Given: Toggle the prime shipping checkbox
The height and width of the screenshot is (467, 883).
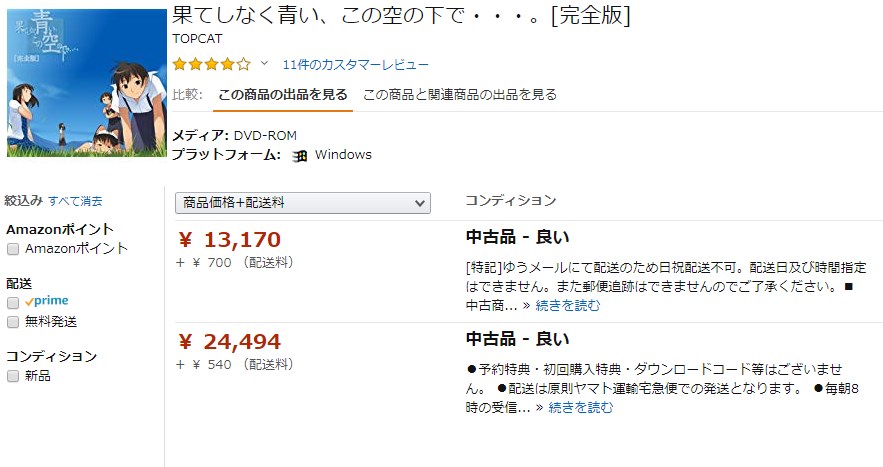Looking at the screenshot, I should click(x=13, y=301).
